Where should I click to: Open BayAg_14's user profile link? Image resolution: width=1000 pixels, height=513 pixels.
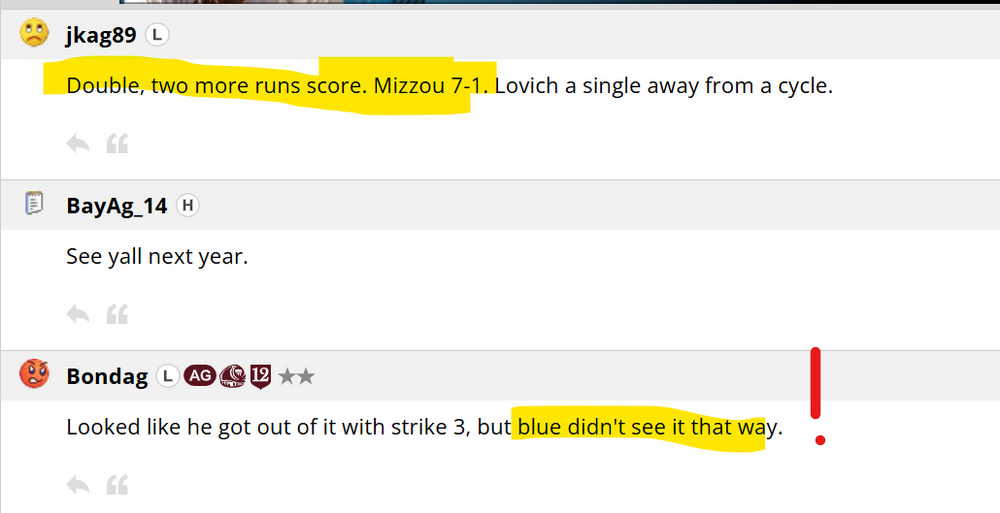tap(116, 206)
